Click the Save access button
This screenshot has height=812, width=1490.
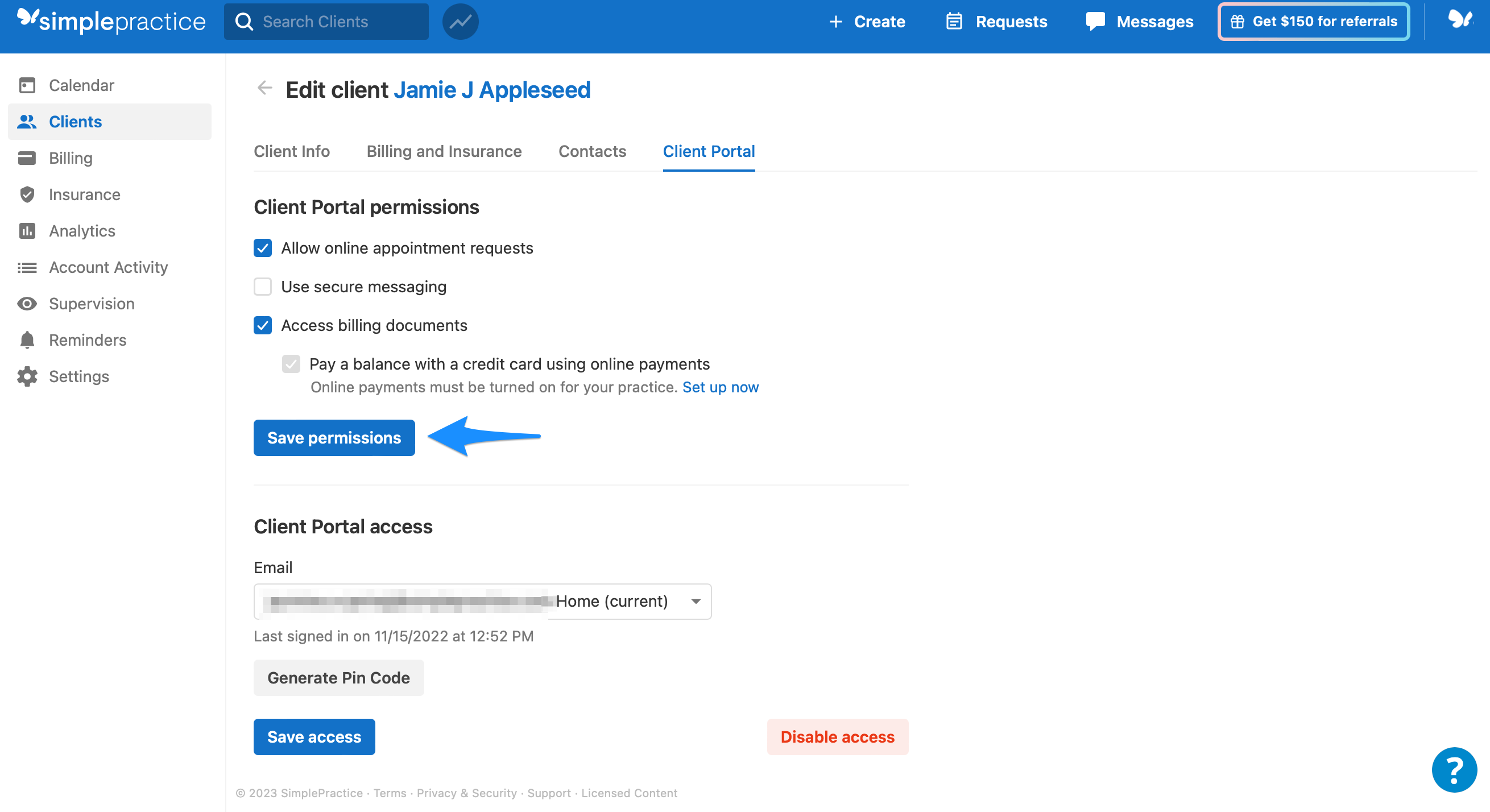[314, 737]
